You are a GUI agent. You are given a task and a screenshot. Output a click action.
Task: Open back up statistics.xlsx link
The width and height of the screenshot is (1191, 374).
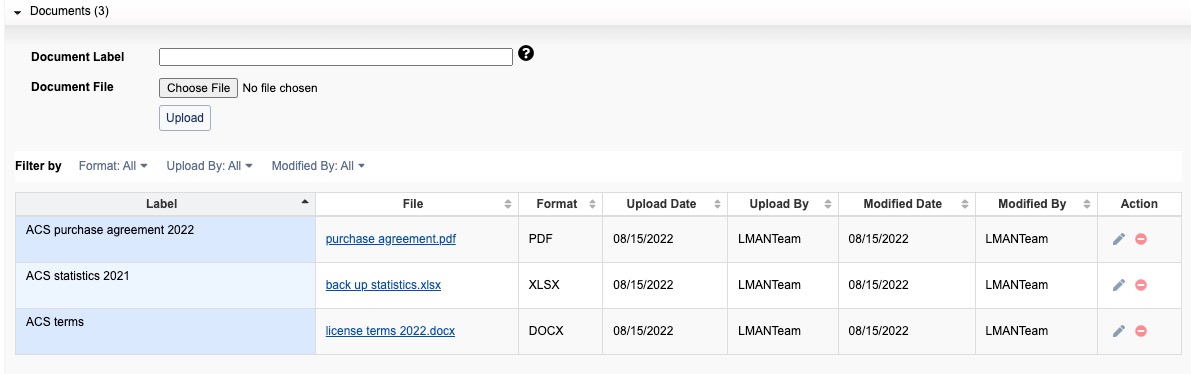[x=383, y=285]
